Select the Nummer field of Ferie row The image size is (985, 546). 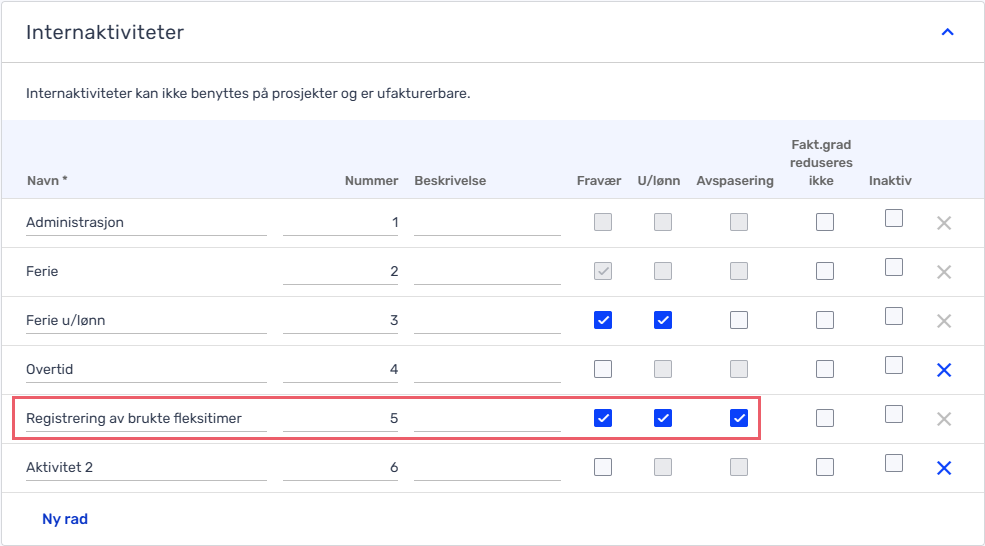340,271
